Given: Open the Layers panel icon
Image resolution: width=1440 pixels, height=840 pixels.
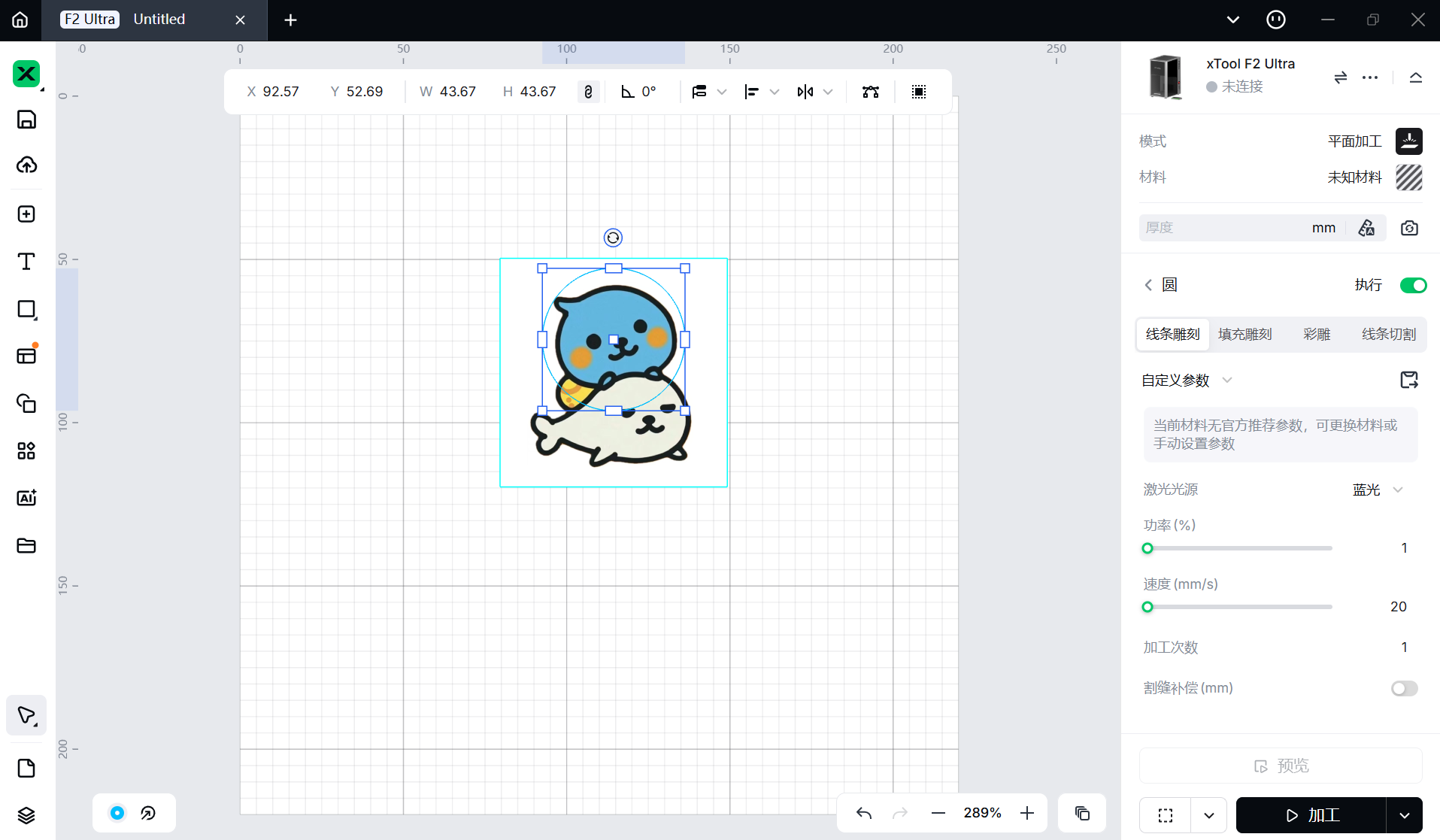Looking at the screenshot, I should click(x=26, y=815).
